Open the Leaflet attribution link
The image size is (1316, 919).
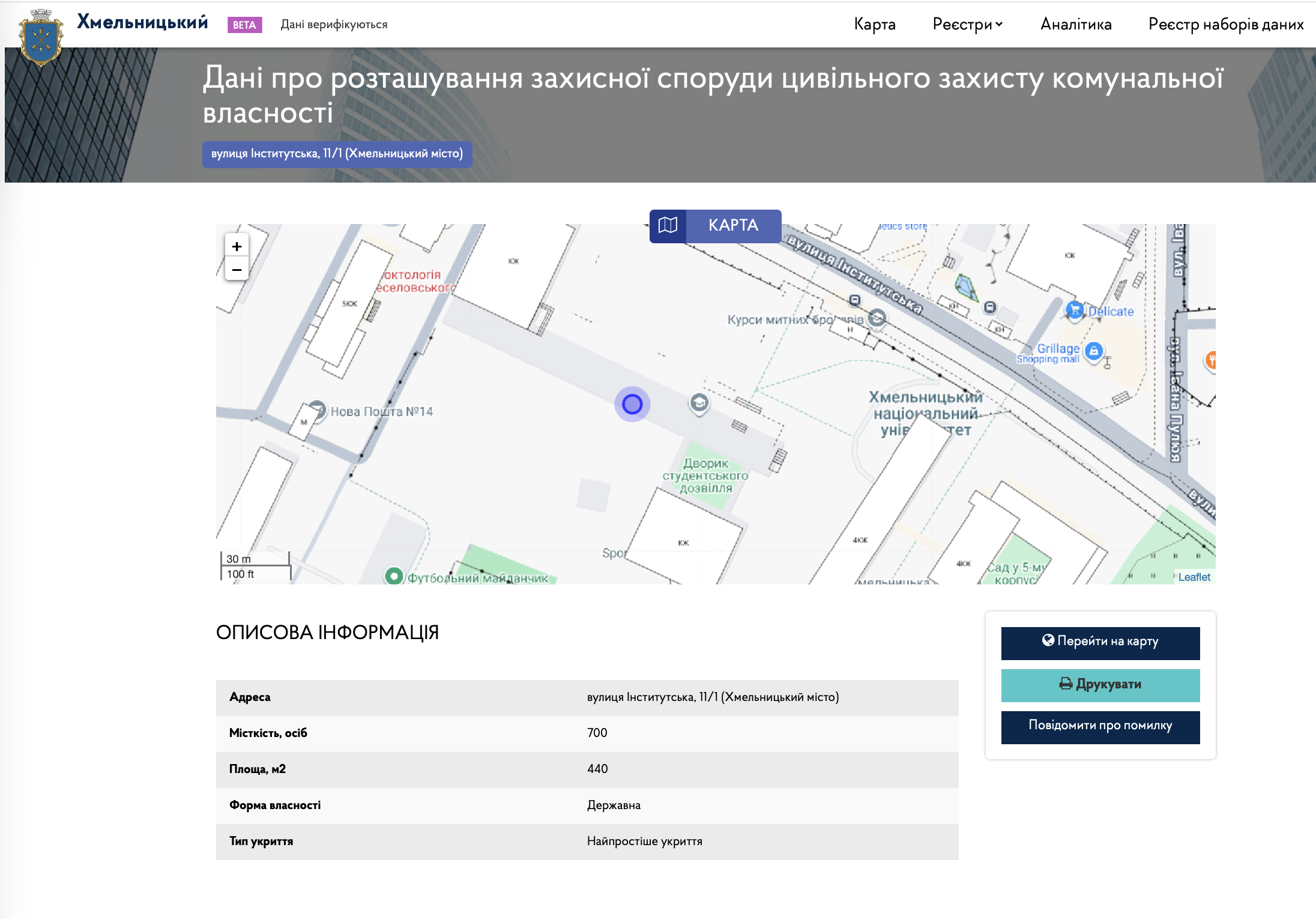click(x=1194, y=577)
